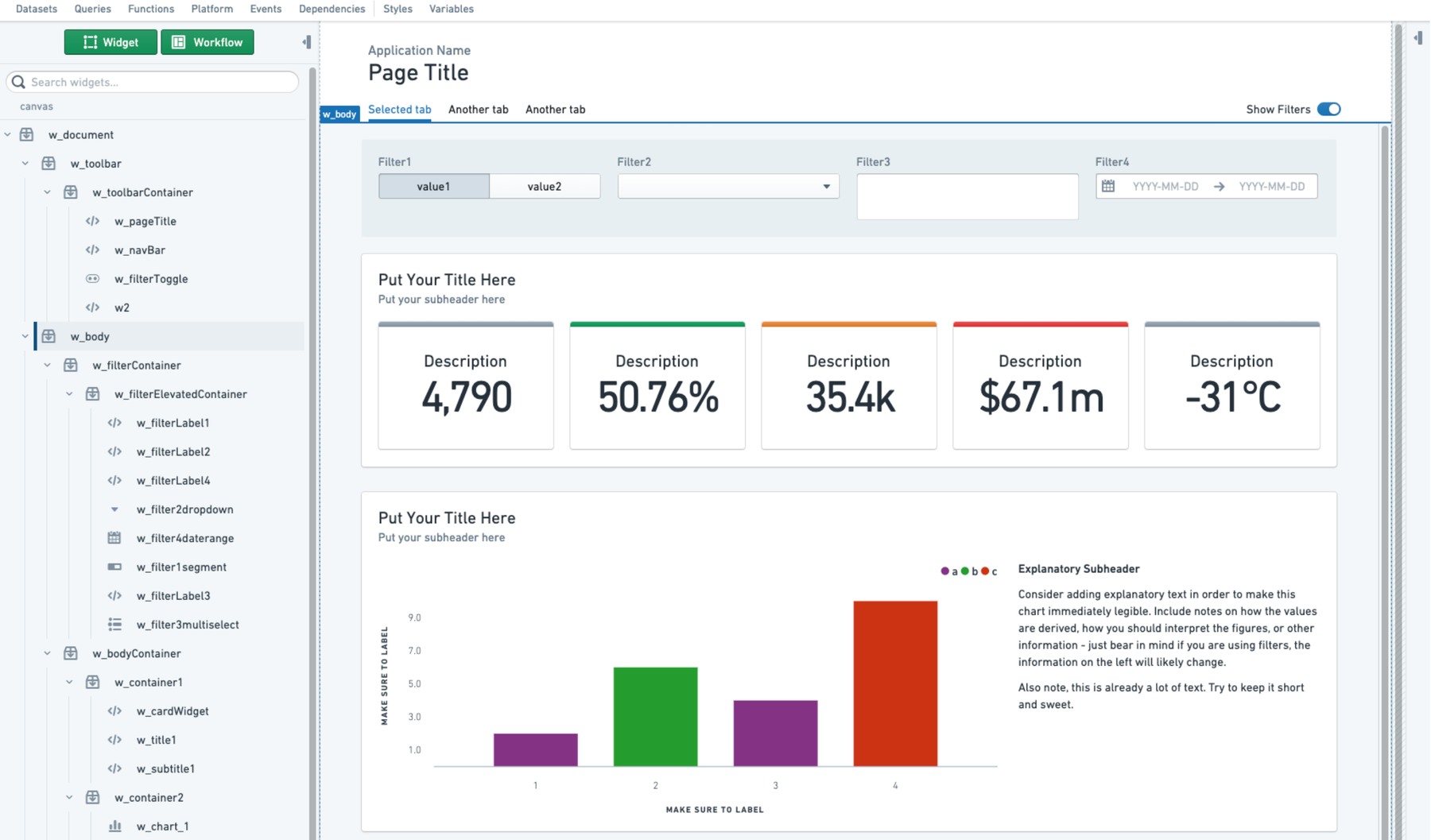The width and height of the screenshot is (1431, 840).
Task: Collapse the w_filterElevatedContainer tree node
Action: [x=69, y=393]
